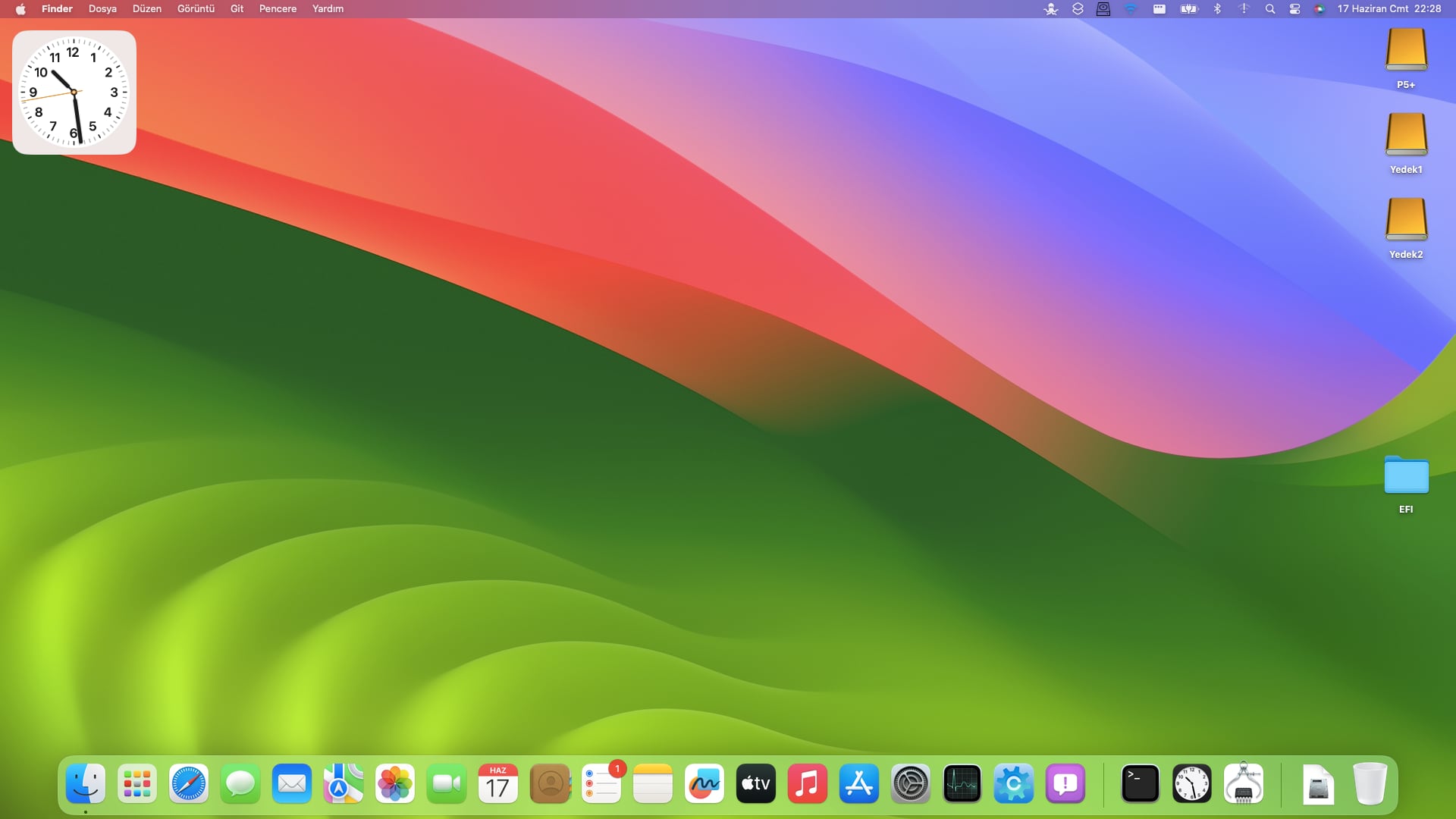Image resolution: width=1456 pixels, height=819 pixels.
Task: Open Control Center in menu bar
Action: click(x=1294, y=9)
